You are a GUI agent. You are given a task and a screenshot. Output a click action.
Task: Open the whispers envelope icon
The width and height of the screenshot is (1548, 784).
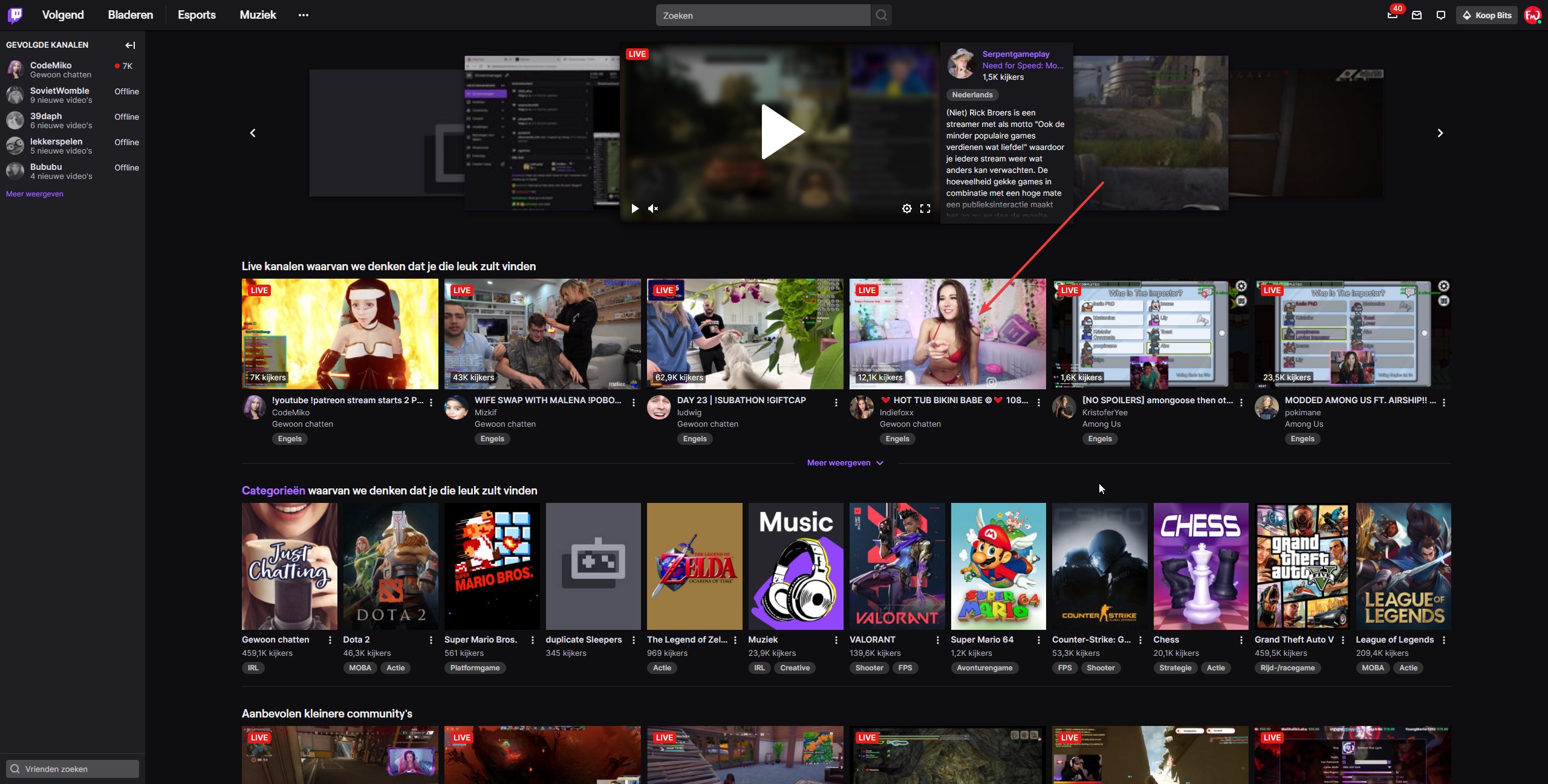[1417, 15]
